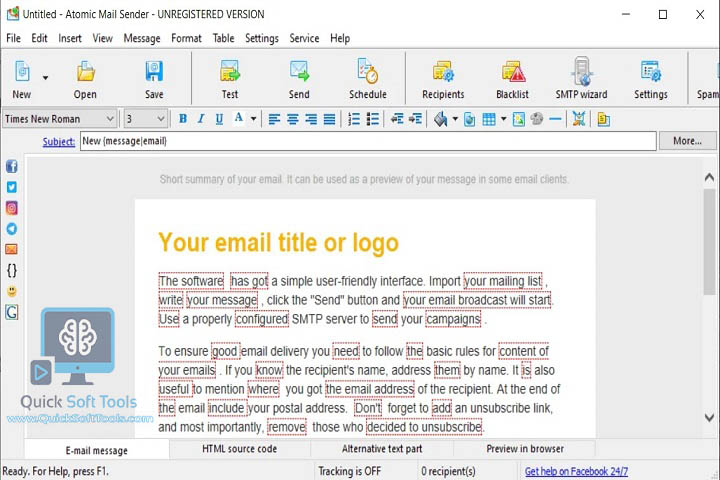
Task: Decrease paragraph indent
Action: [x=397, y=119]
